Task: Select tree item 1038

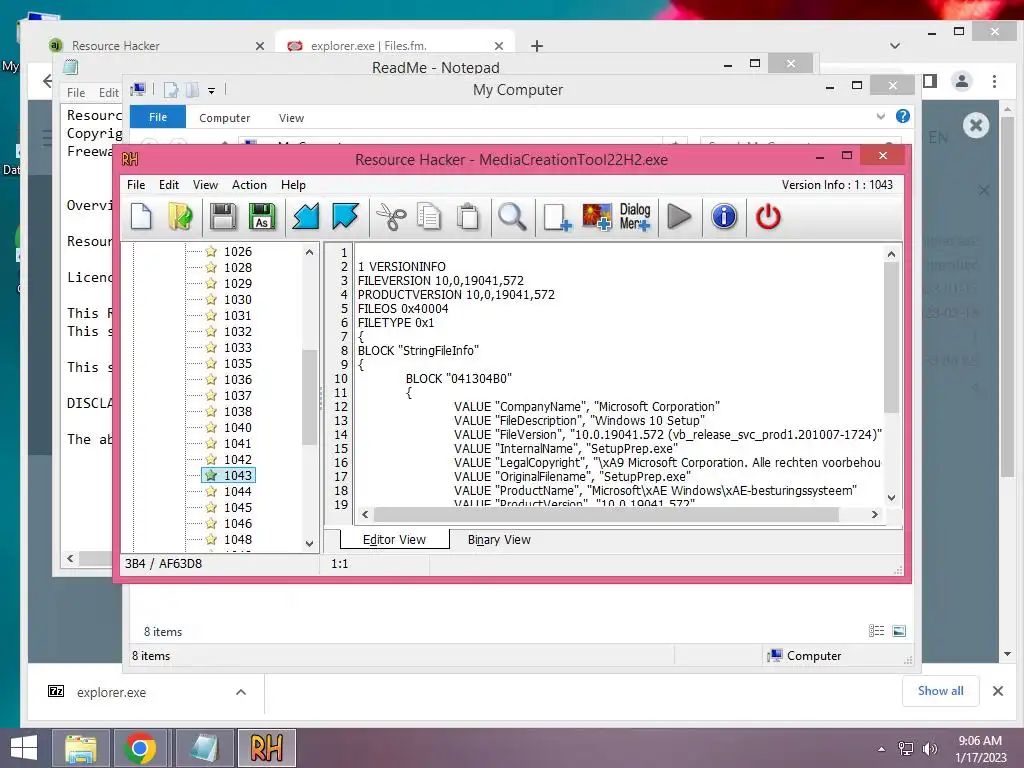Action: click(x=238, y=411)
